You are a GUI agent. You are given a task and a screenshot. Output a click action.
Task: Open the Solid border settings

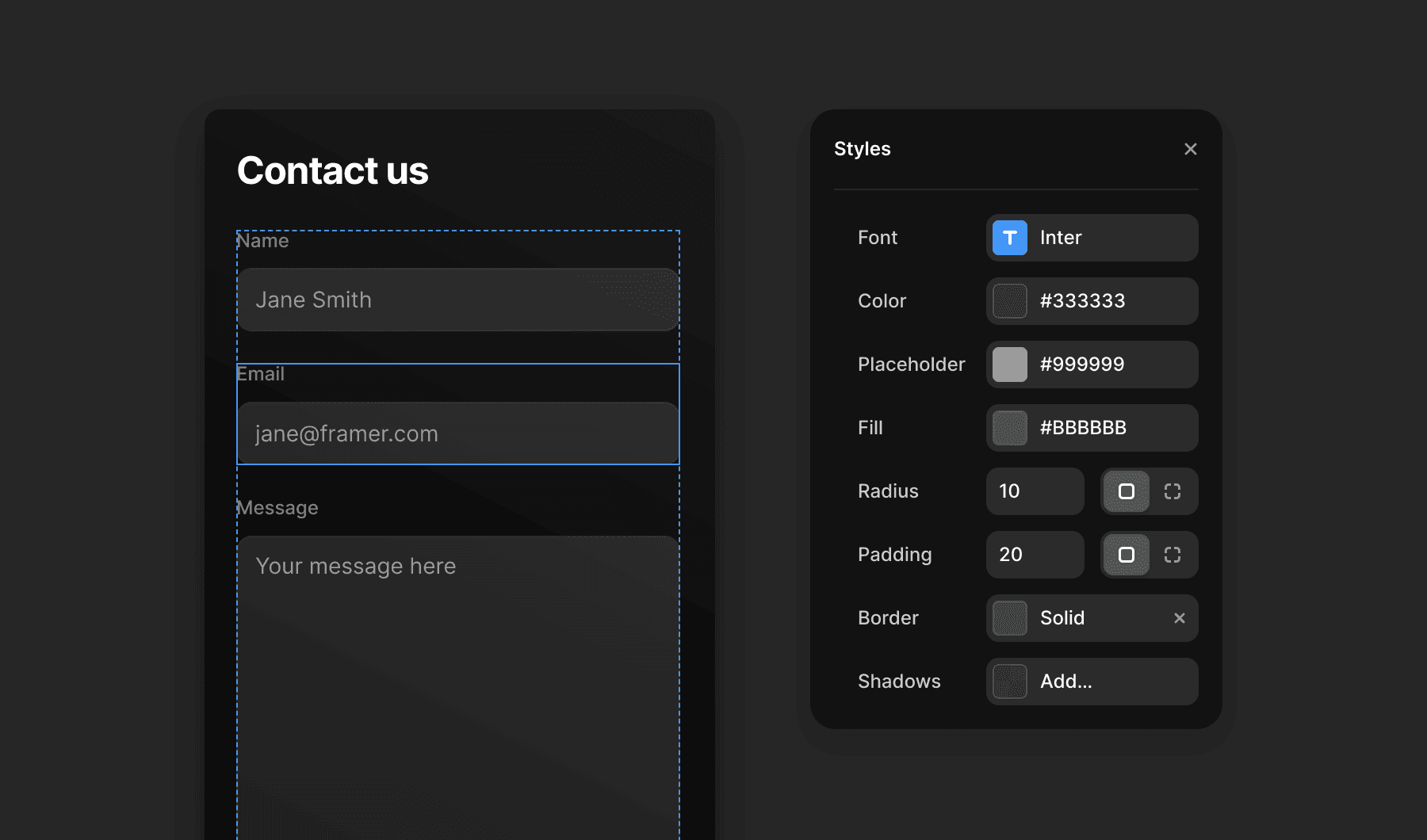pos(1094,618)
